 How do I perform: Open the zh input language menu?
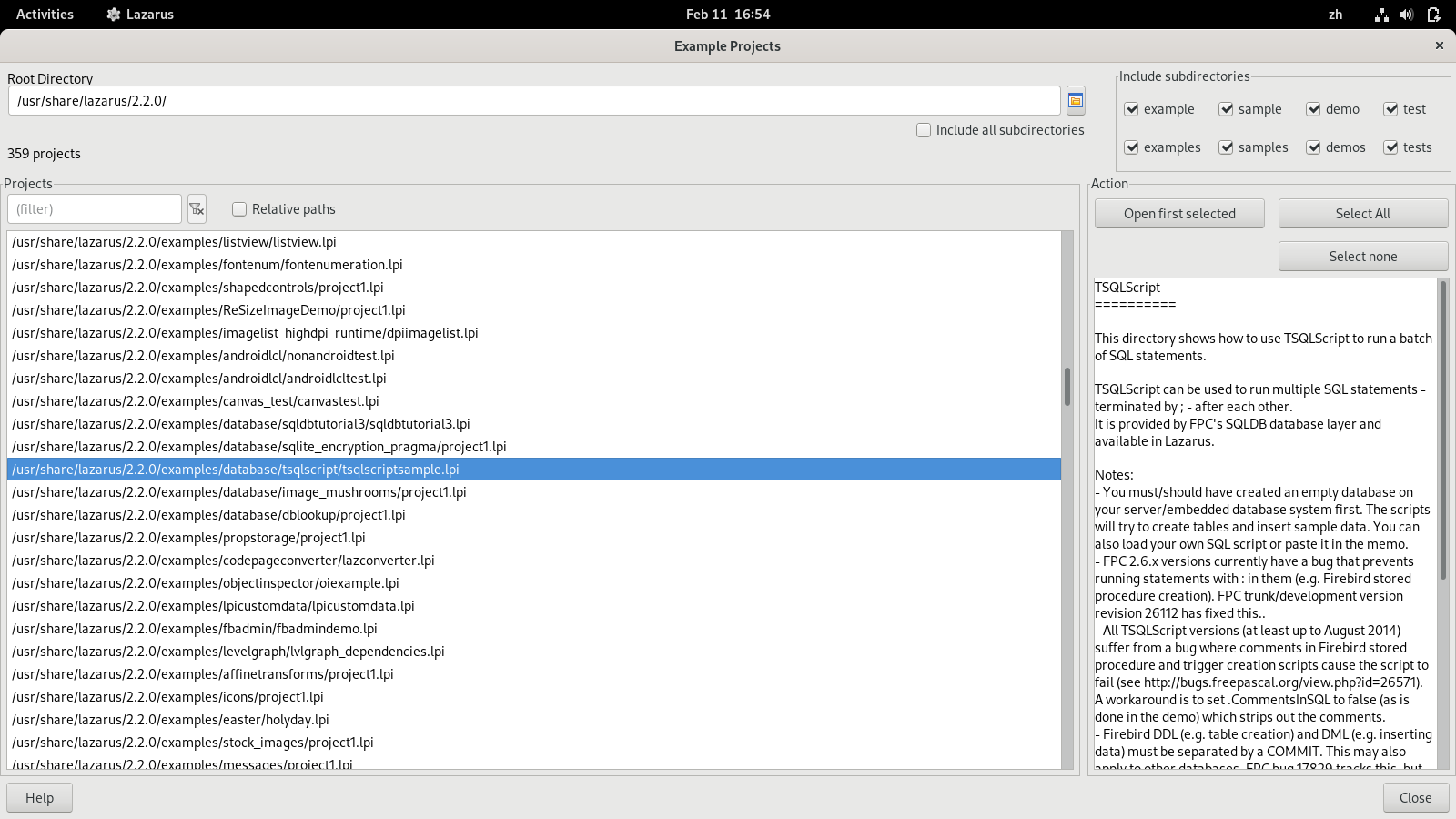[x=1335, y=15]
